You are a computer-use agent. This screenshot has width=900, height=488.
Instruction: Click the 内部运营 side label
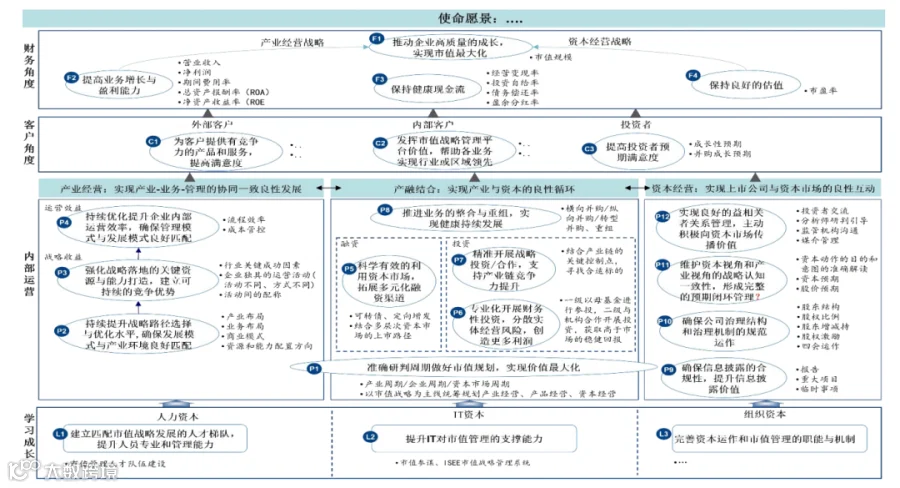(x=29, y=274)
